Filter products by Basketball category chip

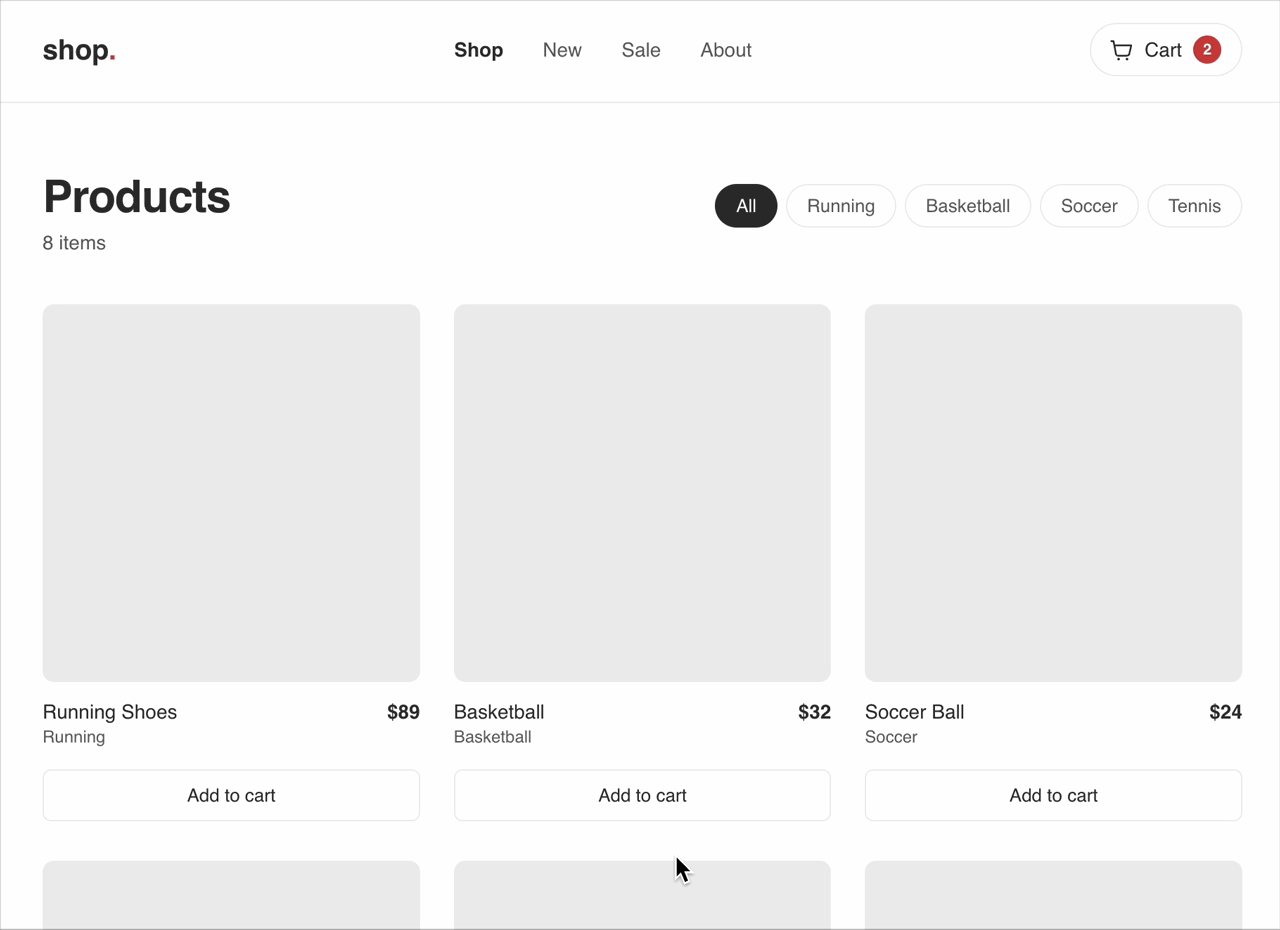[x=968, y=206]
